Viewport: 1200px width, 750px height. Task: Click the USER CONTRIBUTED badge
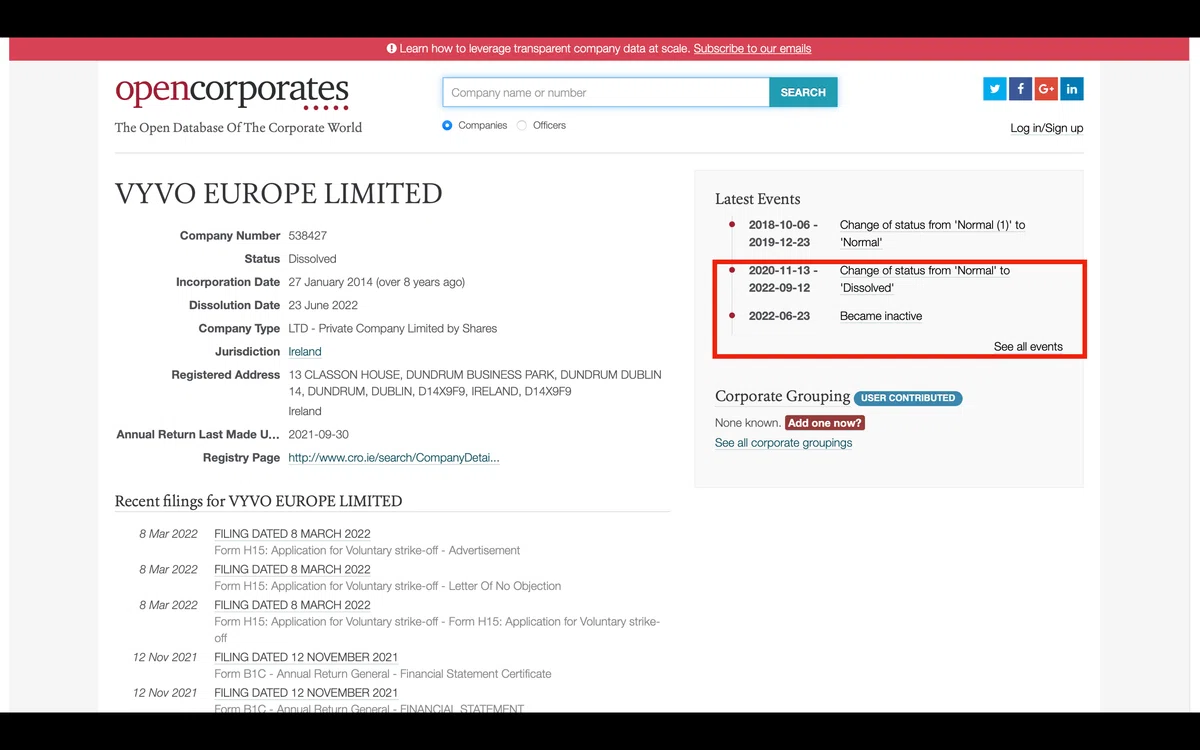907,398
